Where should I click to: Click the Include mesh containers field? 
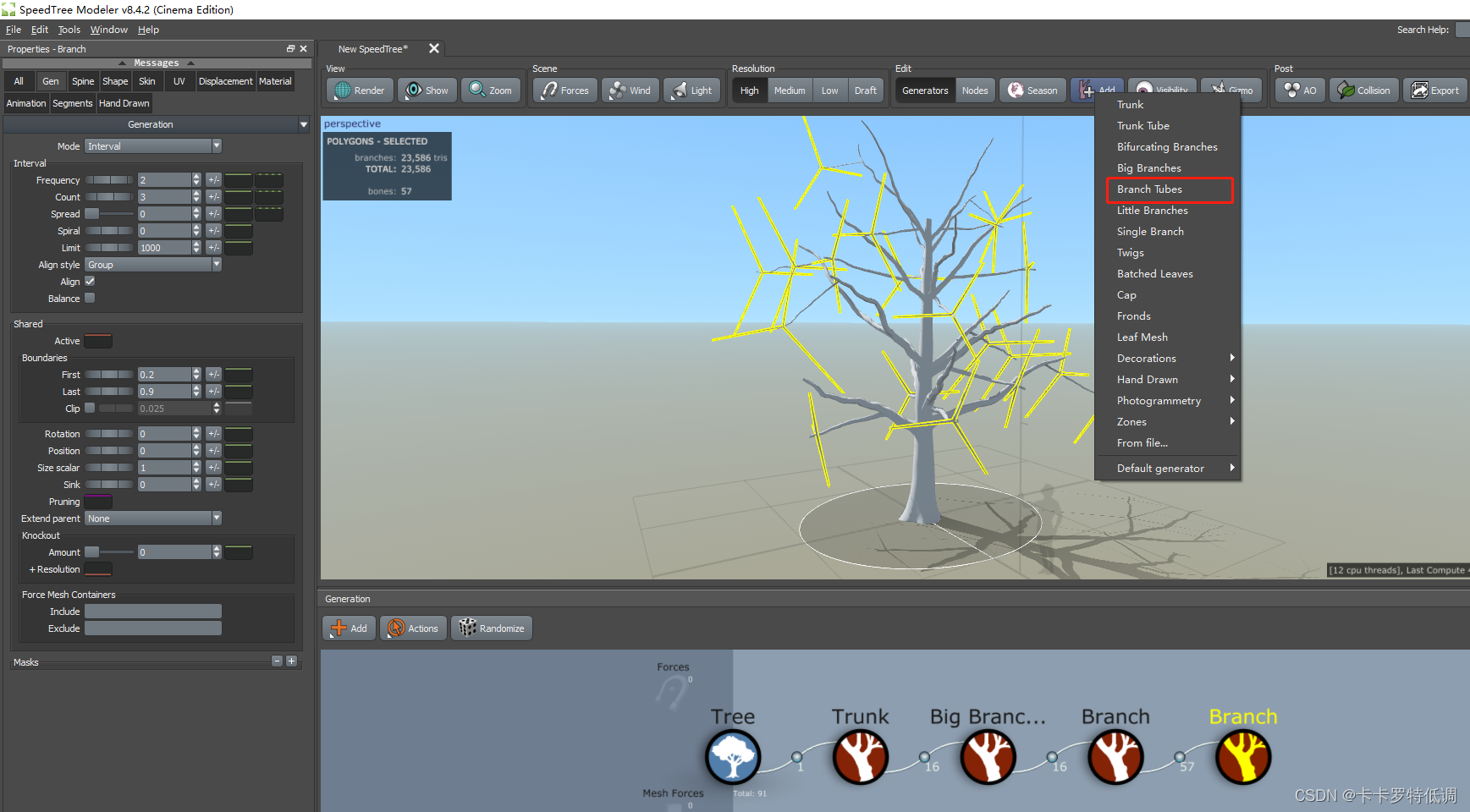coord(153,612)
